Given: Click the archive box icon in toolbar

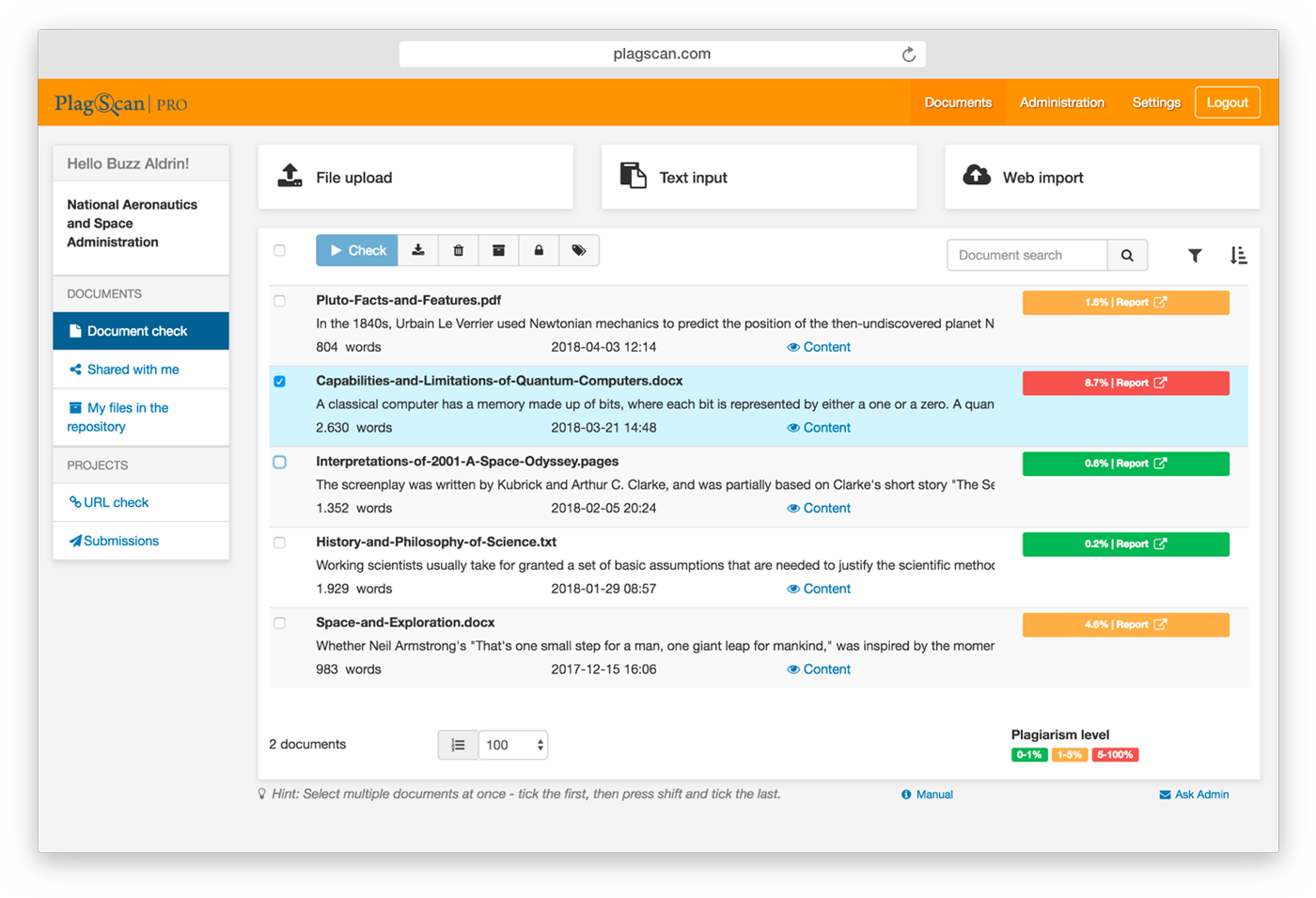Looking at the screenshot, I should pyautogui.click(x=499, y=250).
